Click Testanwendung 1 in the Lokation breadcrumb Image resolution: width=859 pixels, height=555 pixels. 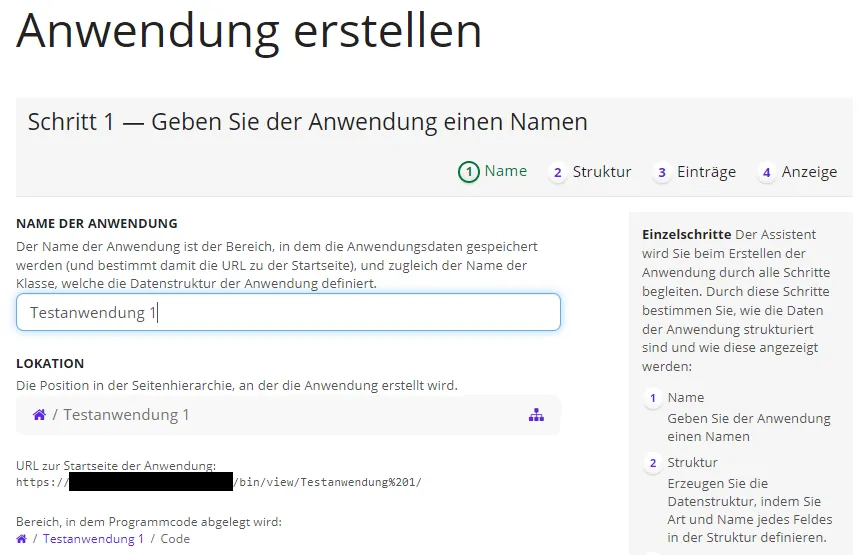(126, 415)
